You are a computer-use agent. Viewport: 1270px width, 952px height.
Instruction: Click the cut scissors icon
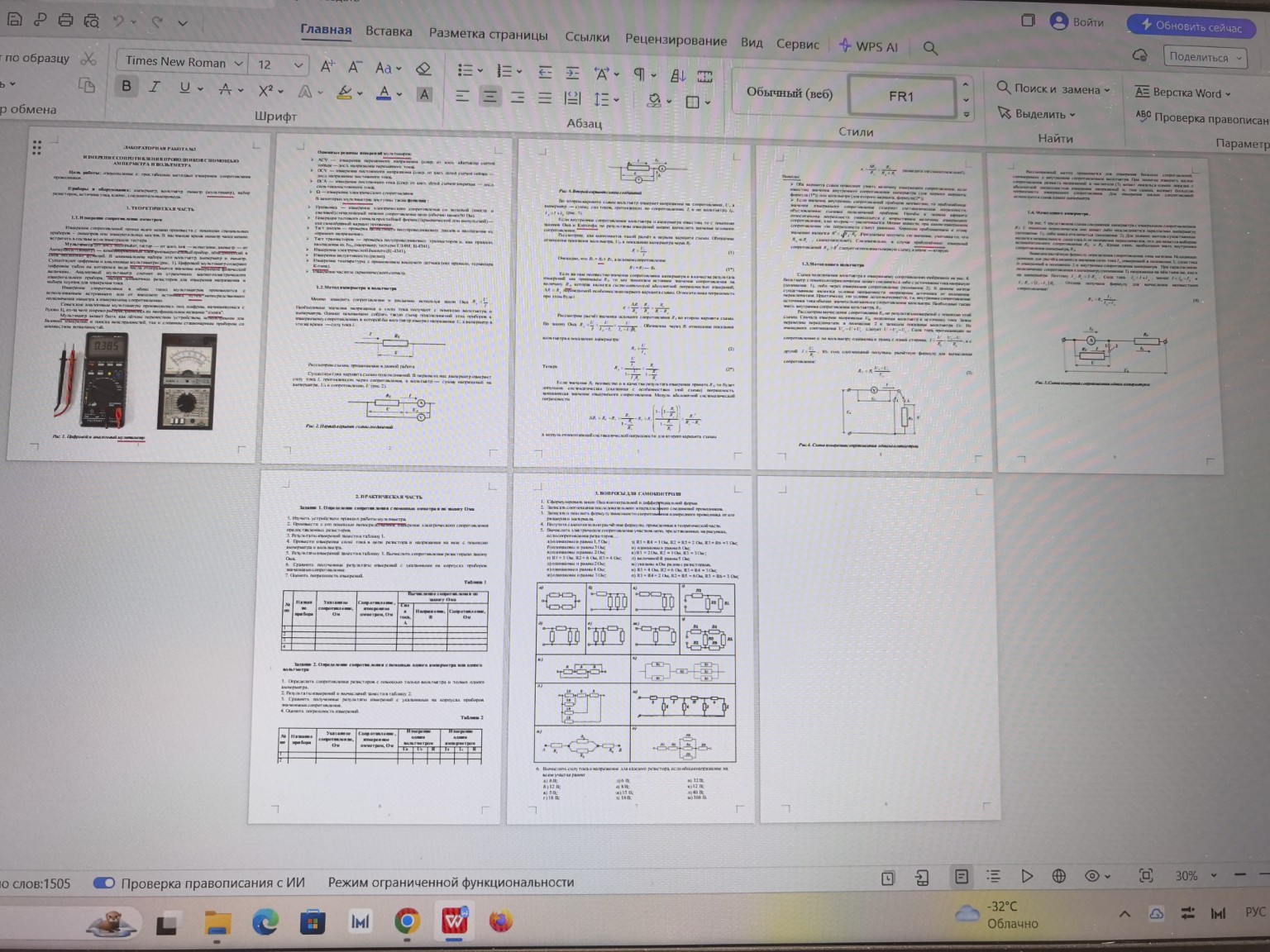88,58
